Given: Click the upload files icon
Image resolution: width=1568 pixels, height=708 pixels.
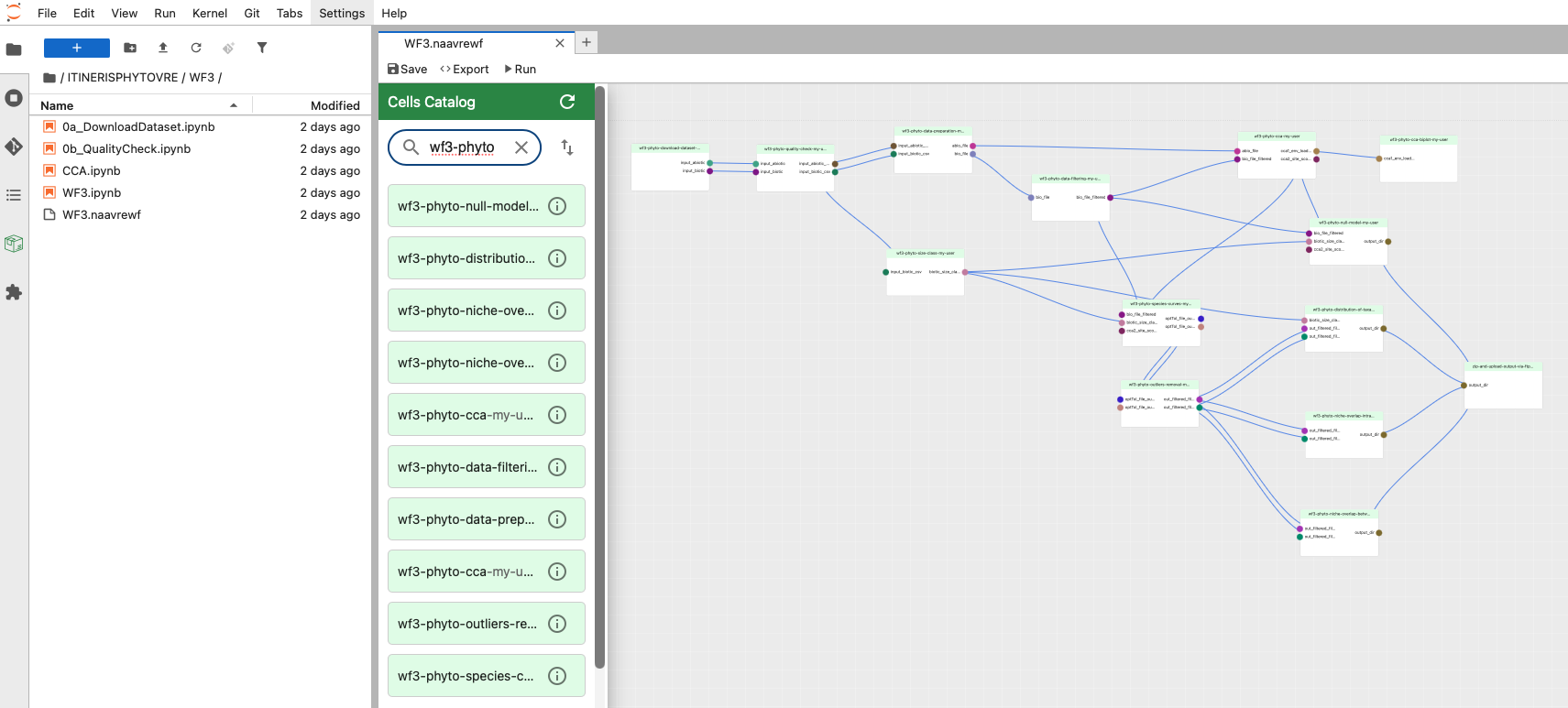Looking at the screenshot, I should [x=163, y=48].
